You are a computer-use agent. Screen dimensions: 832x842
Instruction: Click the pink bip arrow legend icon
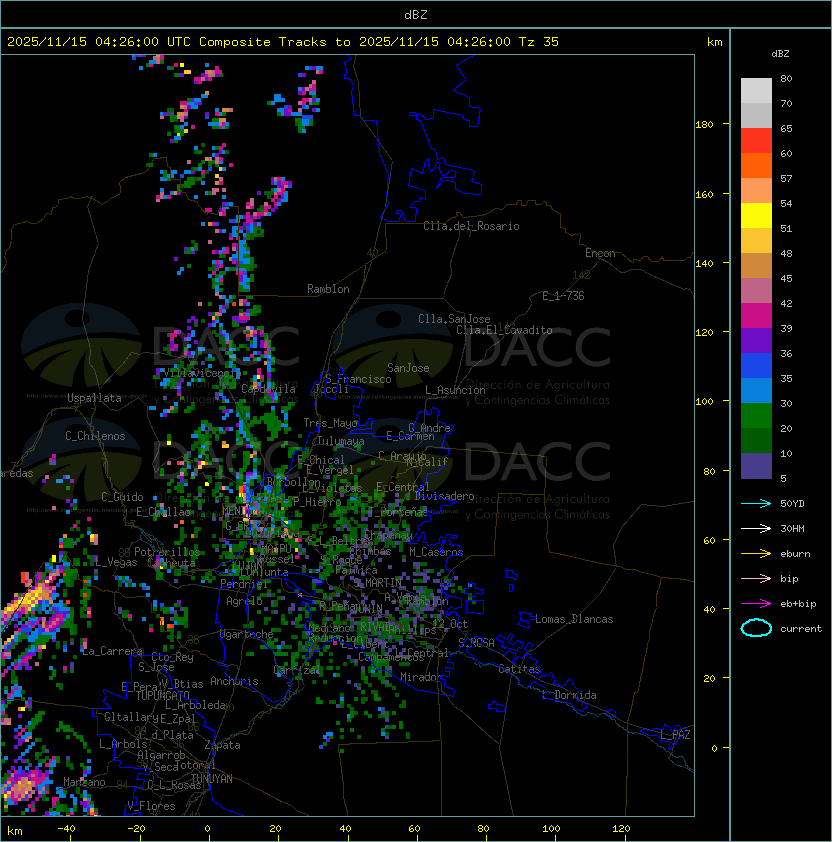756,578
